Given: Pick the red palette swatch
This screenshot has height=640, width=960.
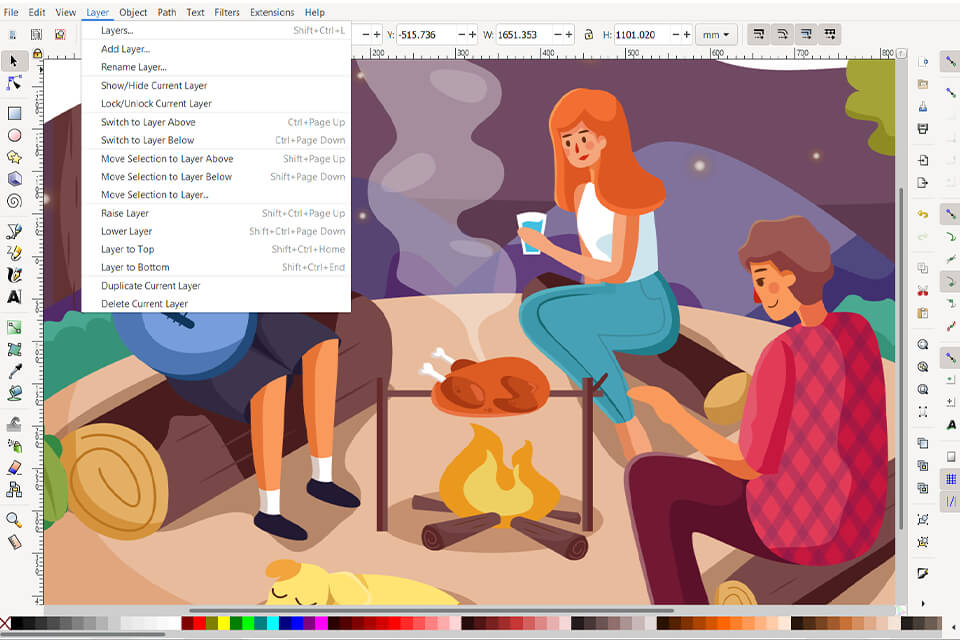Looking at the screenshot, I should (200, 623).
